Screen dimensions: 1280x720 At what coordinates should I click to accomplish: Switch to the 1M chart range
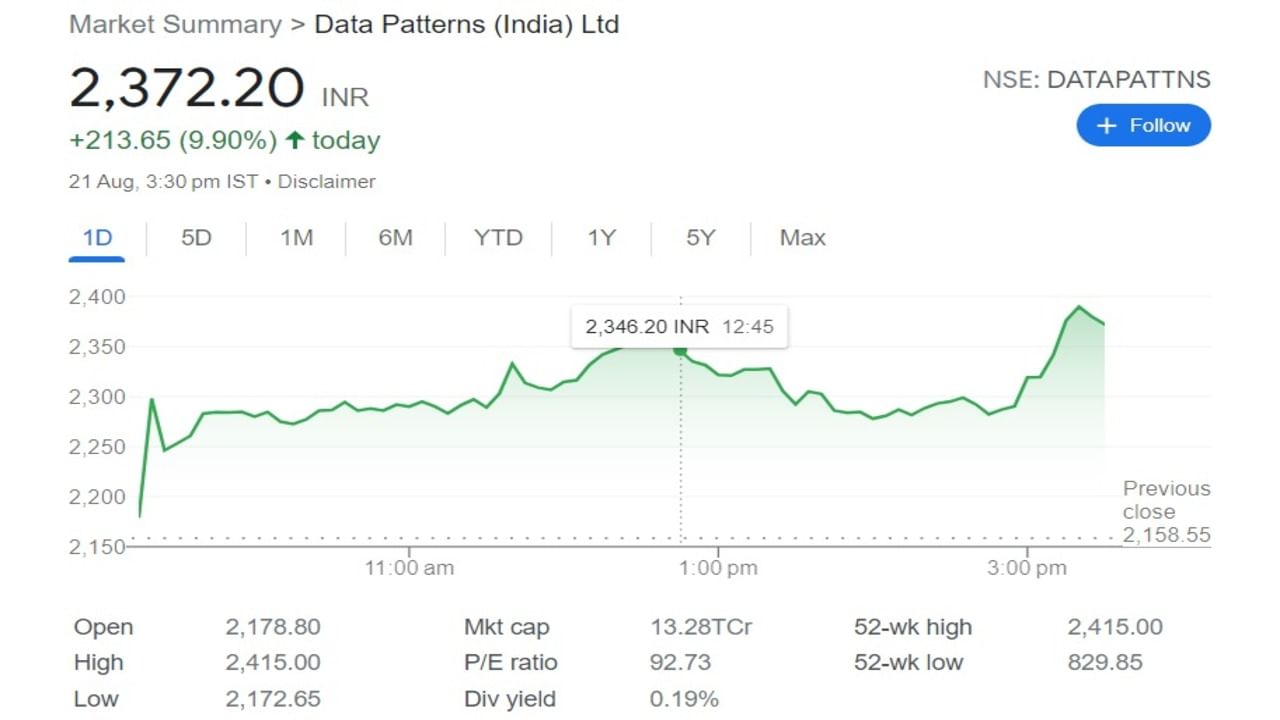296,238
